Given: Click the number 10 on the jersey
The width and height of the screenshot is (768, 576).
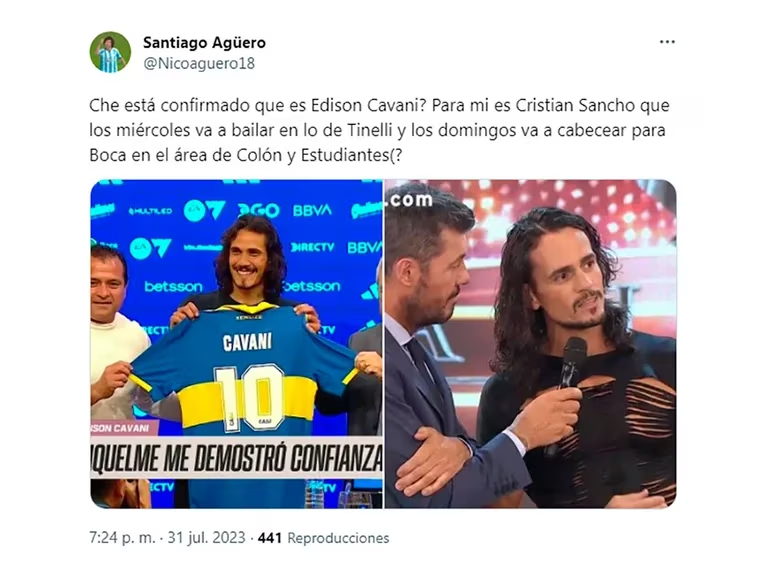Looking at the screenshot, I should click(x=249, y=397).
